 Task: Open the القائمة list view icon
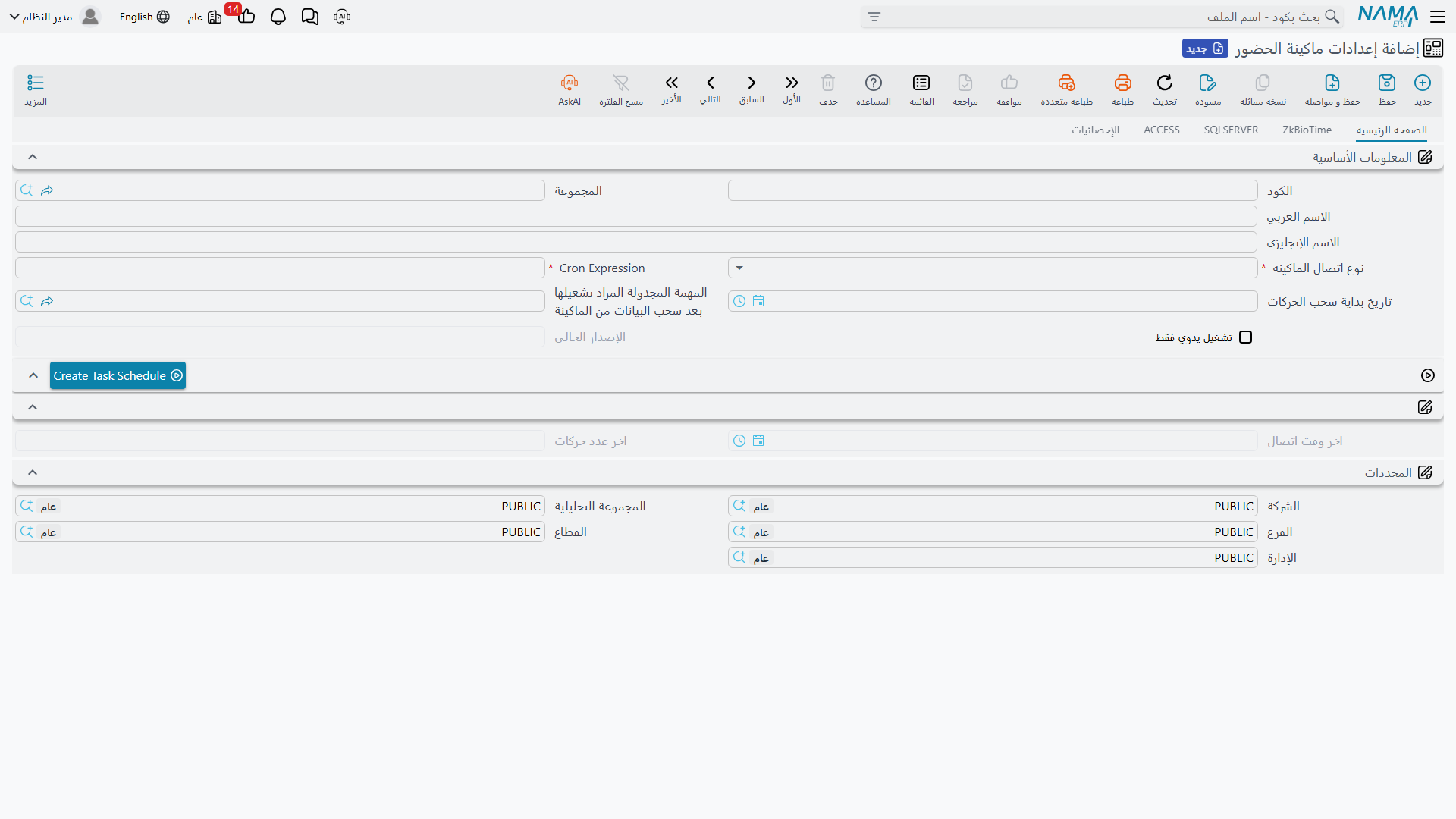click(x=921, y=83)
